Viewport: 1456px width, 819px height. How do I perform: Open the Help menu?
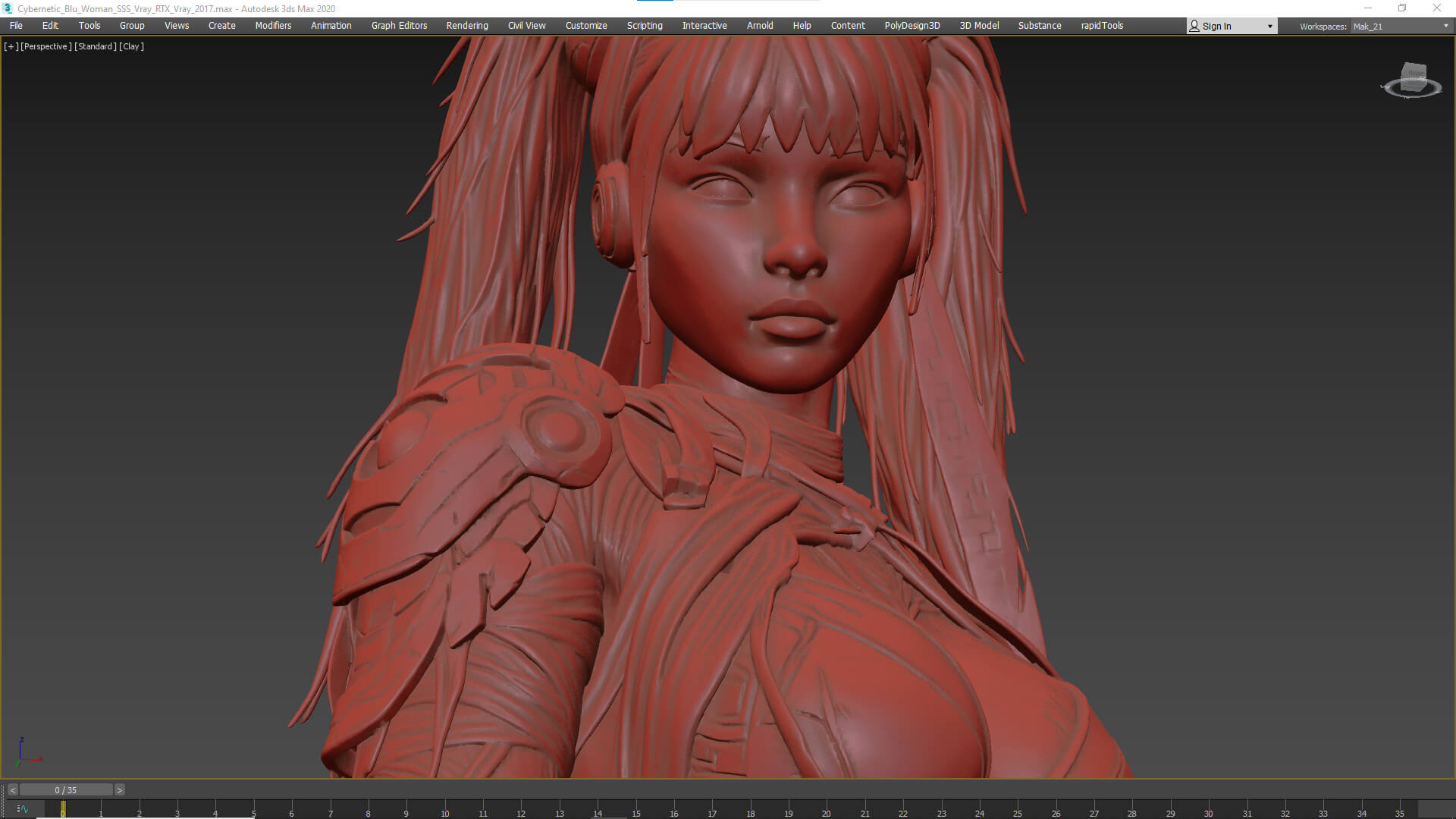coord(802,26)
